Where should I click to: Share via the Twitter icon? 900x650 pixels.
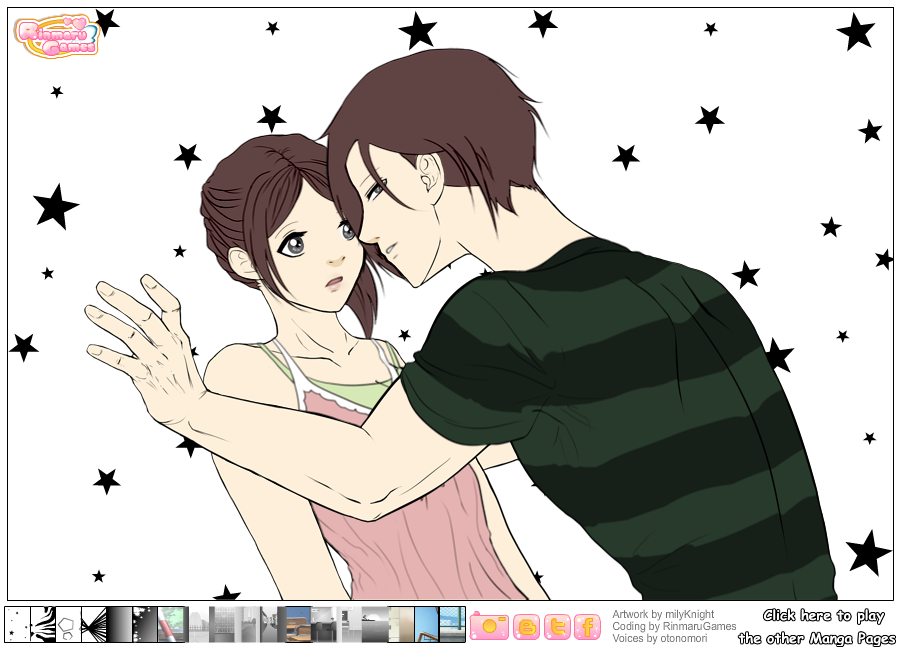557,626
